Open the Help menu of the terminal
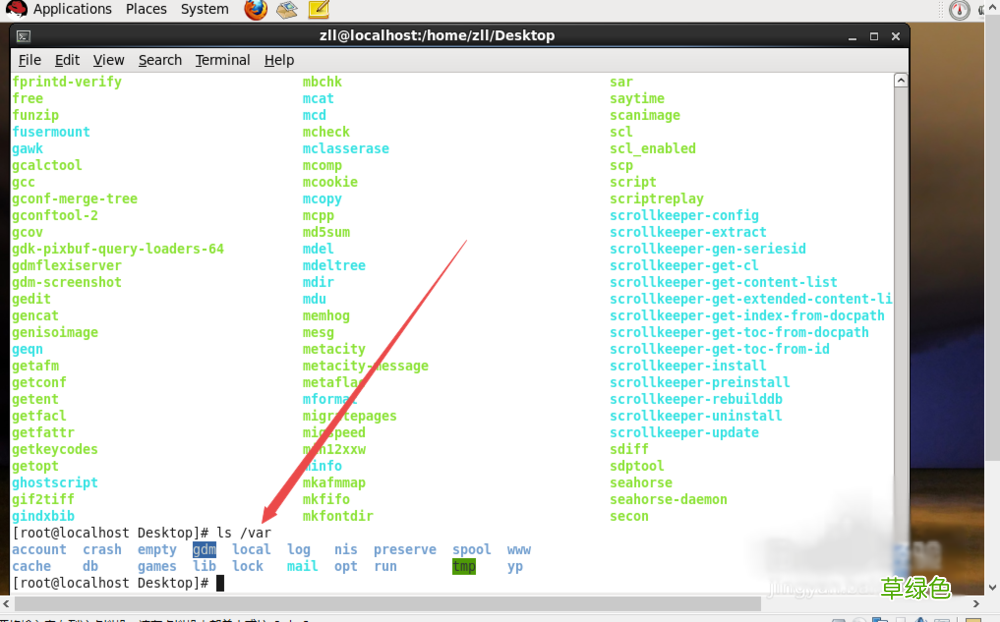Screen dimensions: 1000x622 point(279,59)
